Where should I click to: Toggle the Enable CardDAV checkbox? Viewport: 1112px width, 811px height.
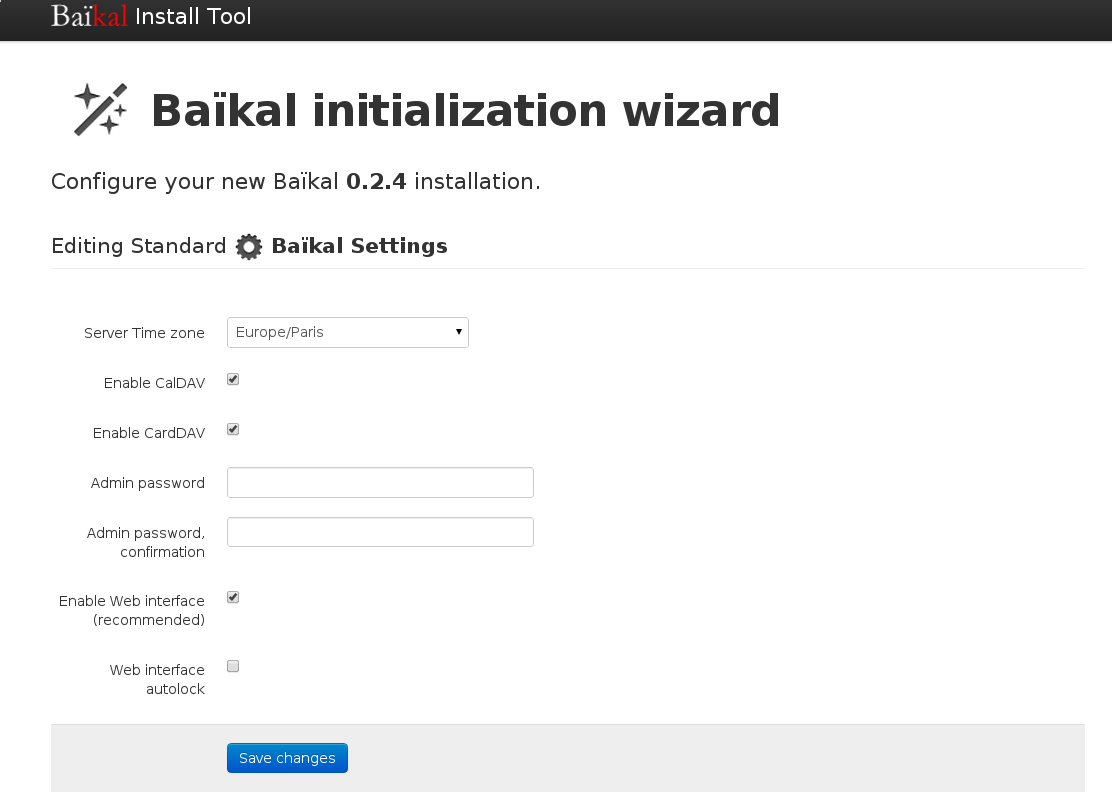233,429
